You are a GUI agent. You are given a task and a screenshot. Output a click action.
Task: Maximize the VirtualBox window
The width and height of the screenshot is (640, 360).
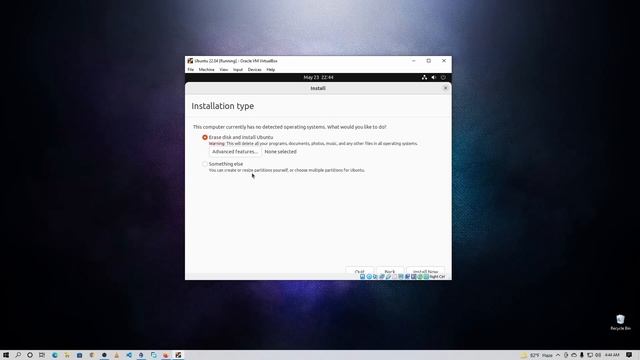coord(429,61)
